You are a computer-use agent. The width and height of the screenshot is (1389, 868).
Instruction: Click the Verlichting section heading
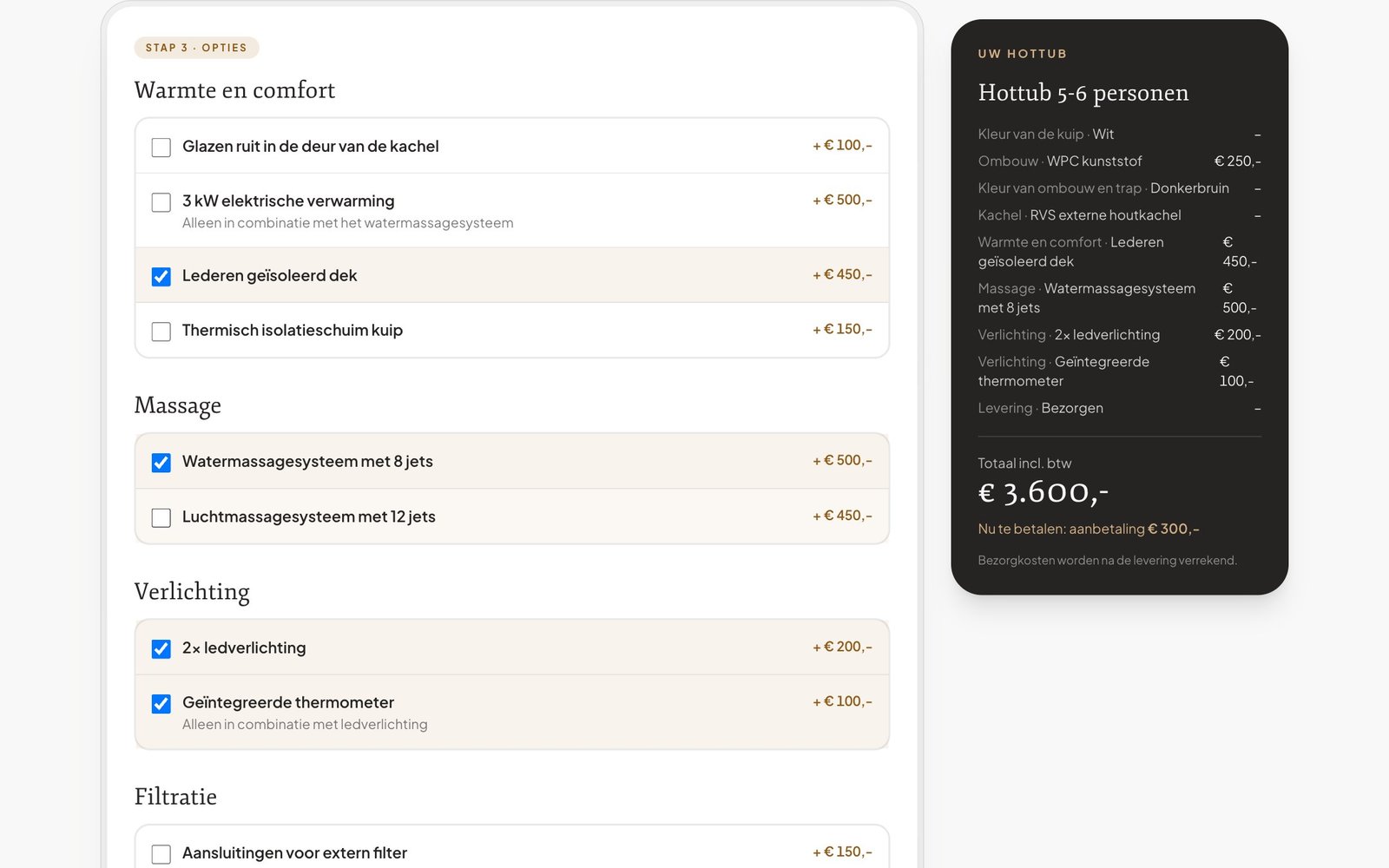click(192, 591)
